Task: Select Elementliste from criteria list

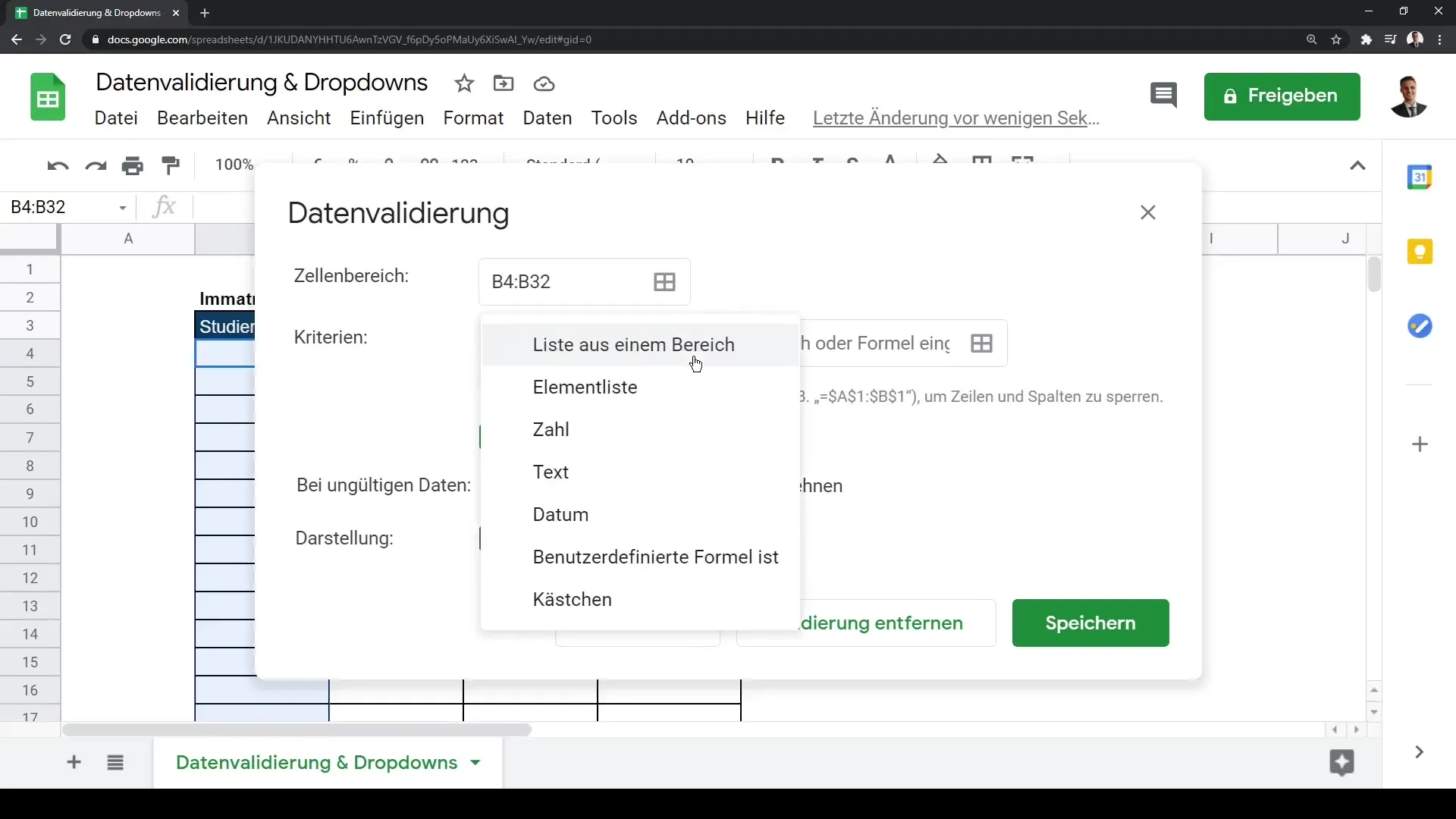Action: click(585, 387)
